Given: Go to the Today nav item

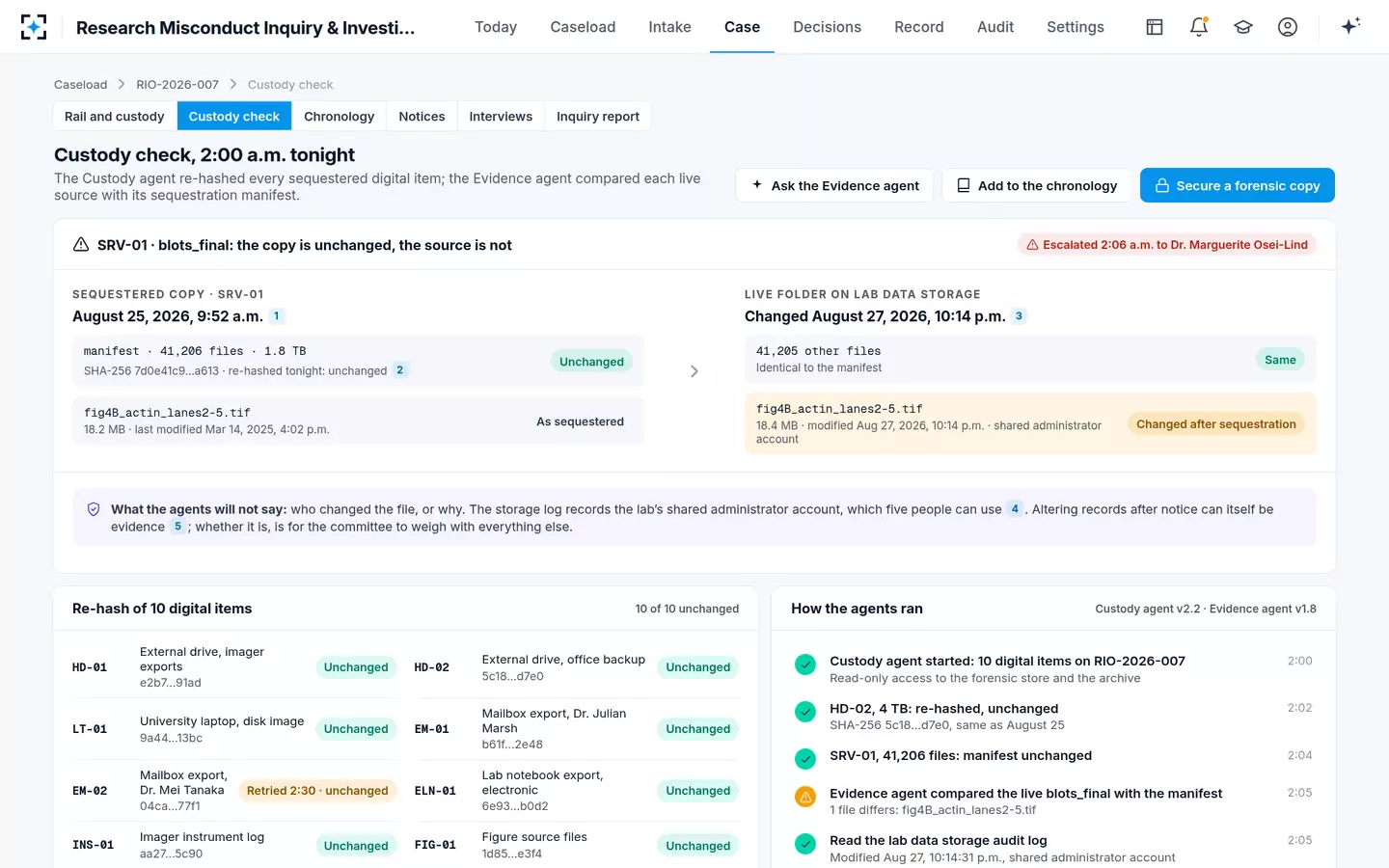Looking at the screenshot, I should [x=496, y=27].
